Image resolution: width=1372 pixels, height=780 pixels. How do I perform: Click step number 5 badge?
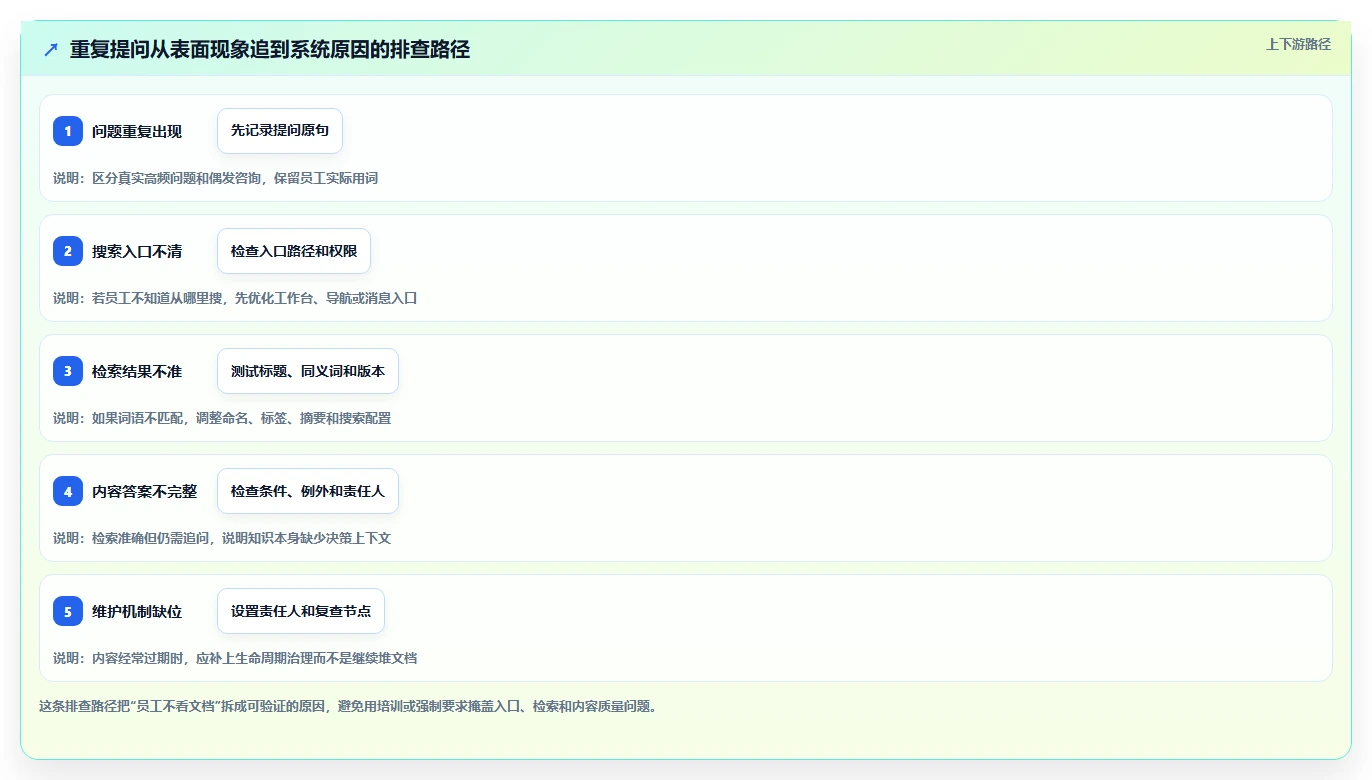pyautogui.click(x=68, y=611)
